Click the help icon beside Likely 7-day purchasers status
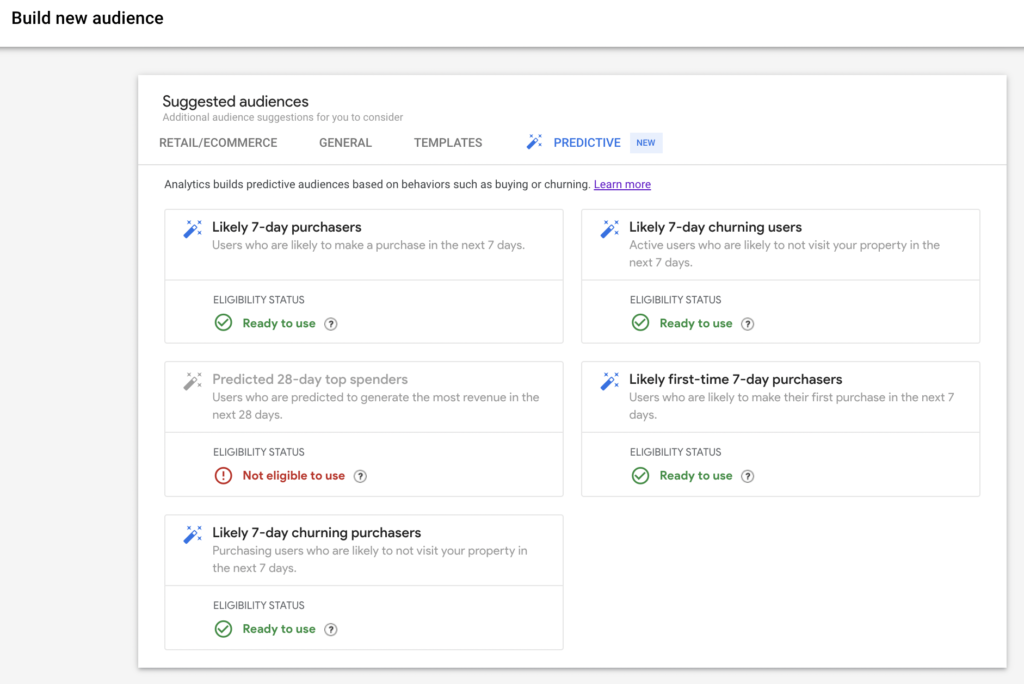This screenshot has width=1024, height=684. pyautogui.click(x=331, y=324)
